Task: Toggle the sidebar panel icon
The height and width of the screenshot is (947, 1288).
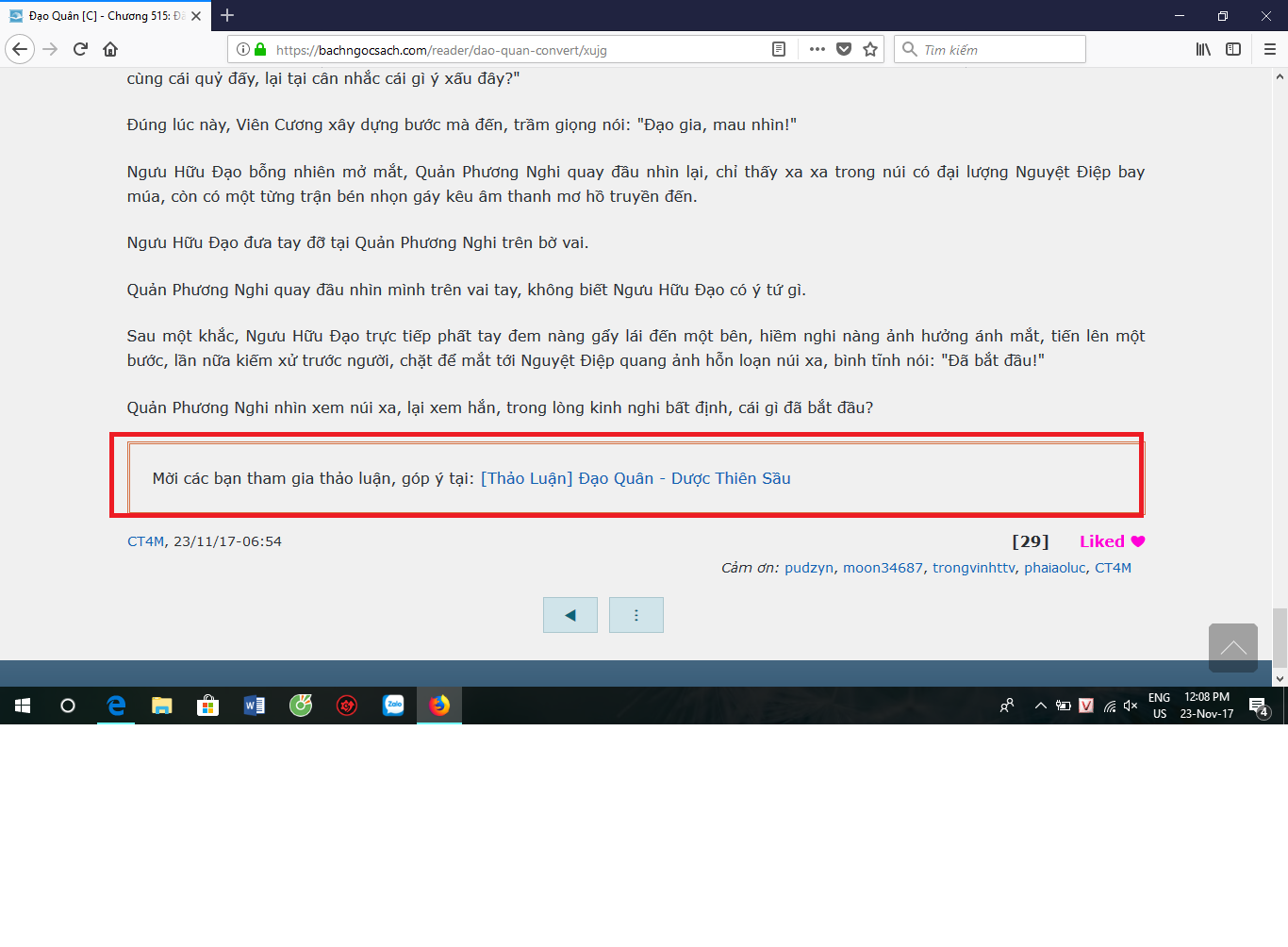Action: tap(1233, 49)
